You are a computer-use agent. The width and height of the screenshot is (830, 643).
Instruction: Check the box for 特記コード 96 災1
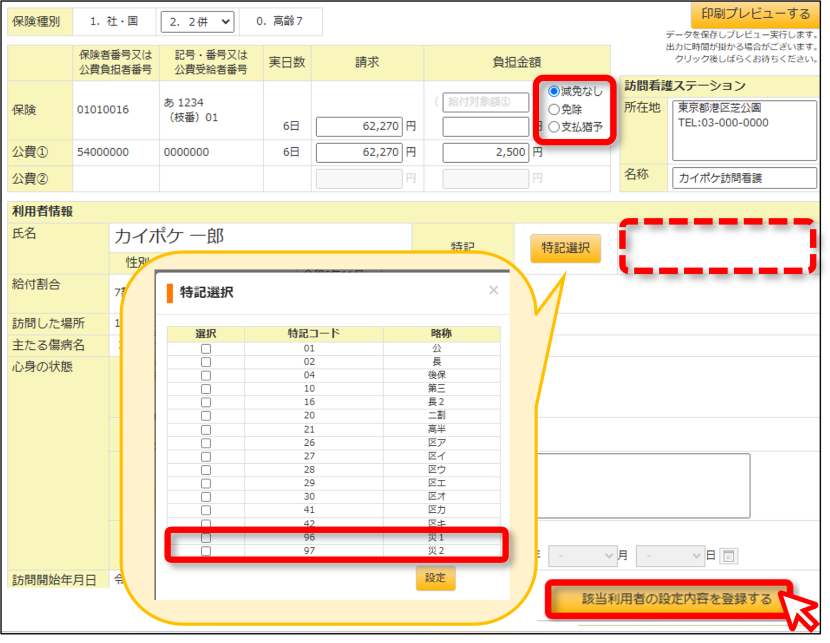[206, 538]
